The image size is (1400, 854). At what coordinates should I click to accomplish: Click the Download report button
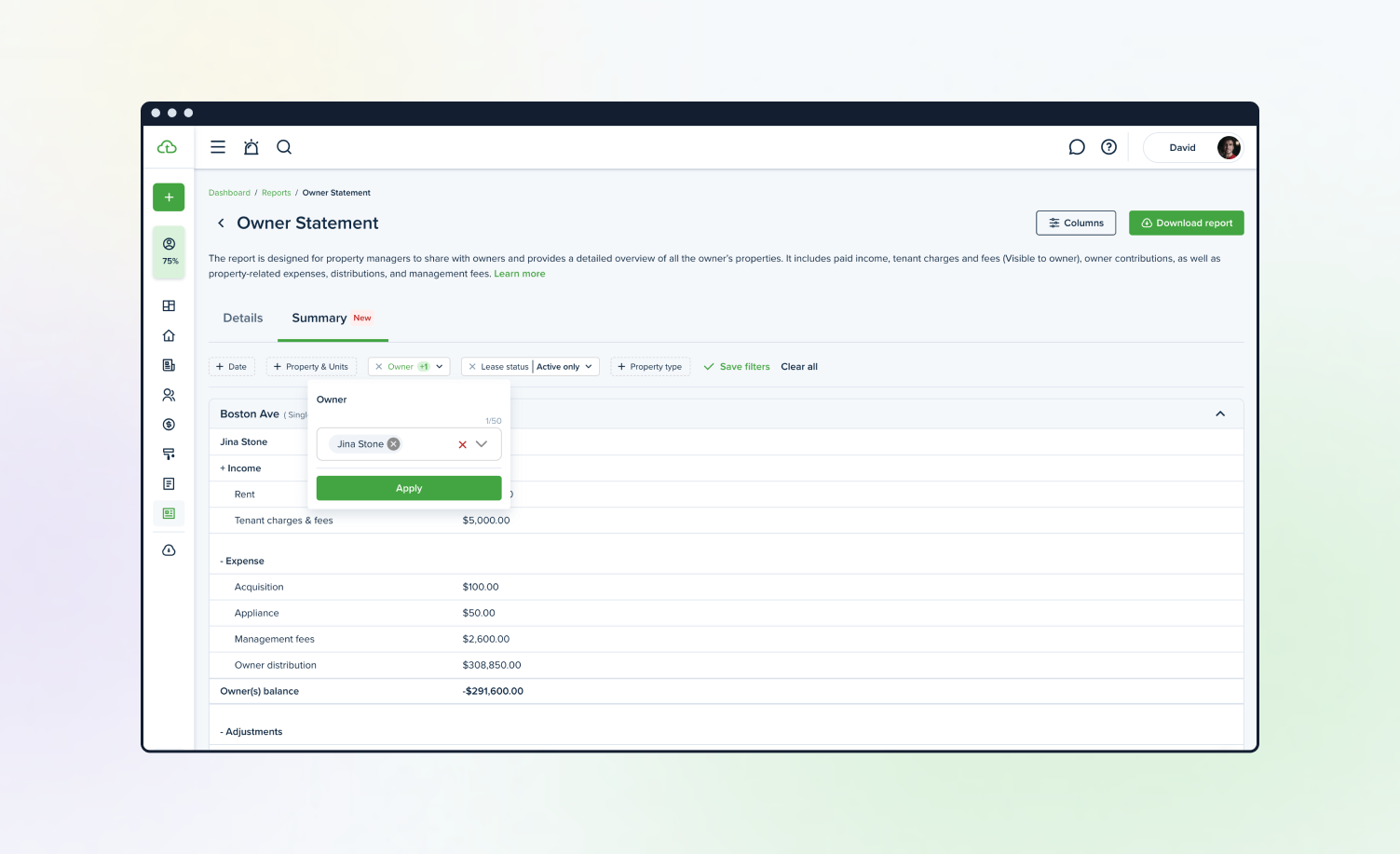coord(1186,224)
